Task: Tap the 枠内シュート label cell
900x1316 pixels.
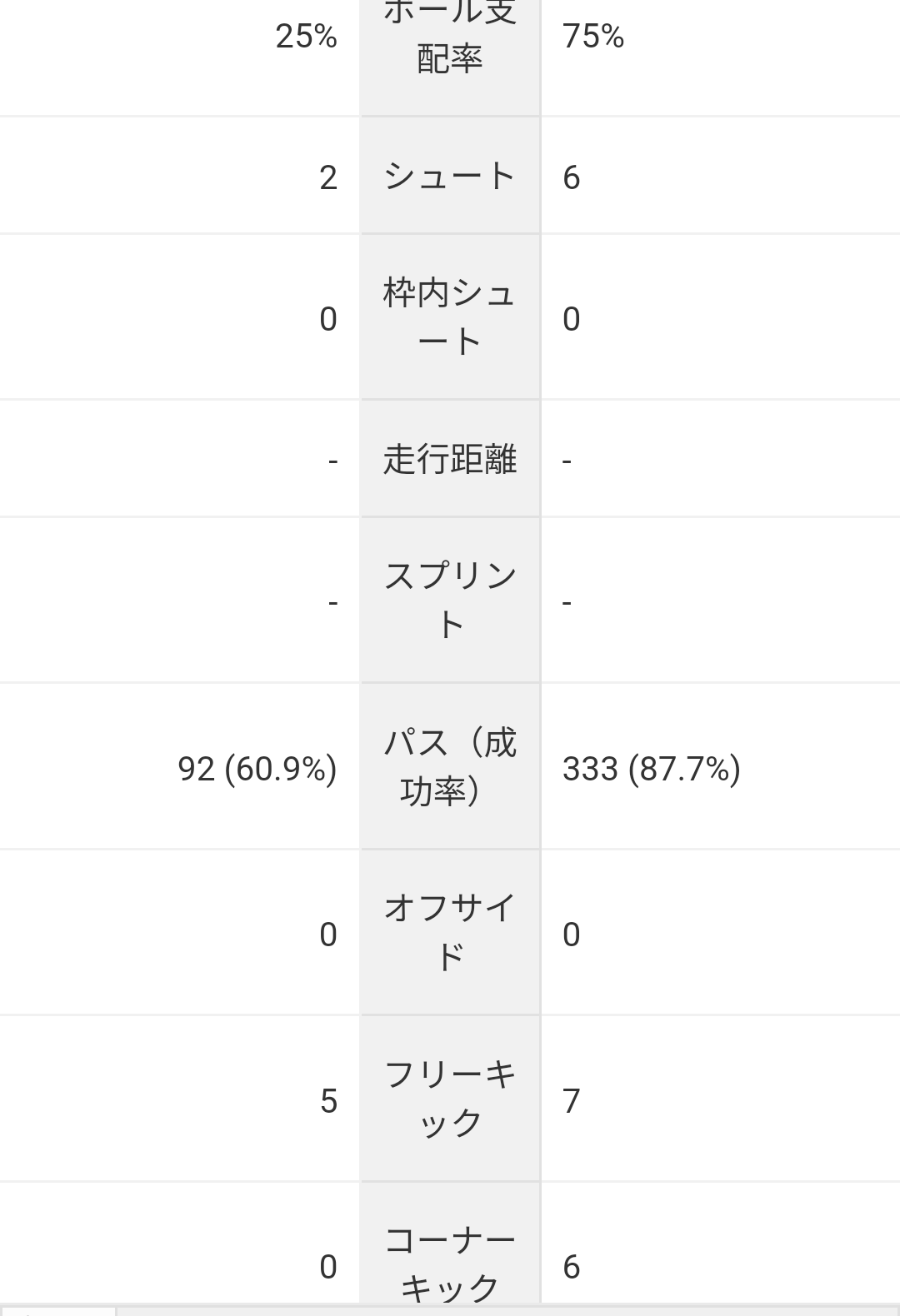Action: click(450, 317)
